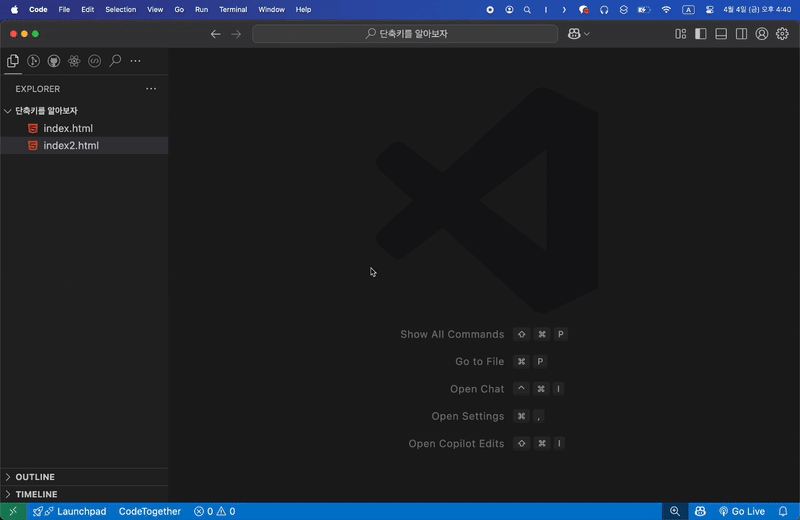Open the Copilot dropdown chevron

coord(587,34)
